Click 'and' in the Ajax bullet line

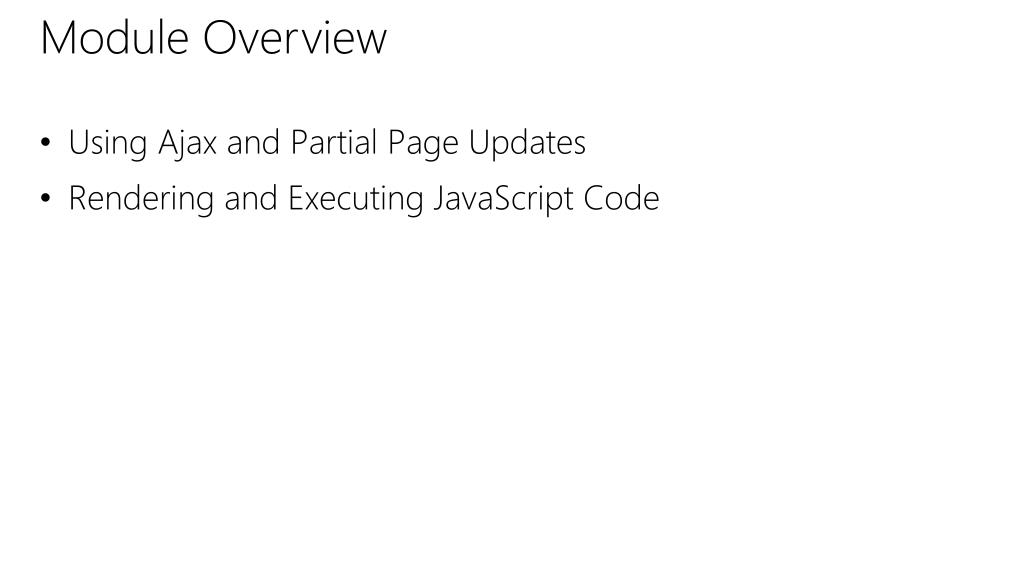[253, 143]
